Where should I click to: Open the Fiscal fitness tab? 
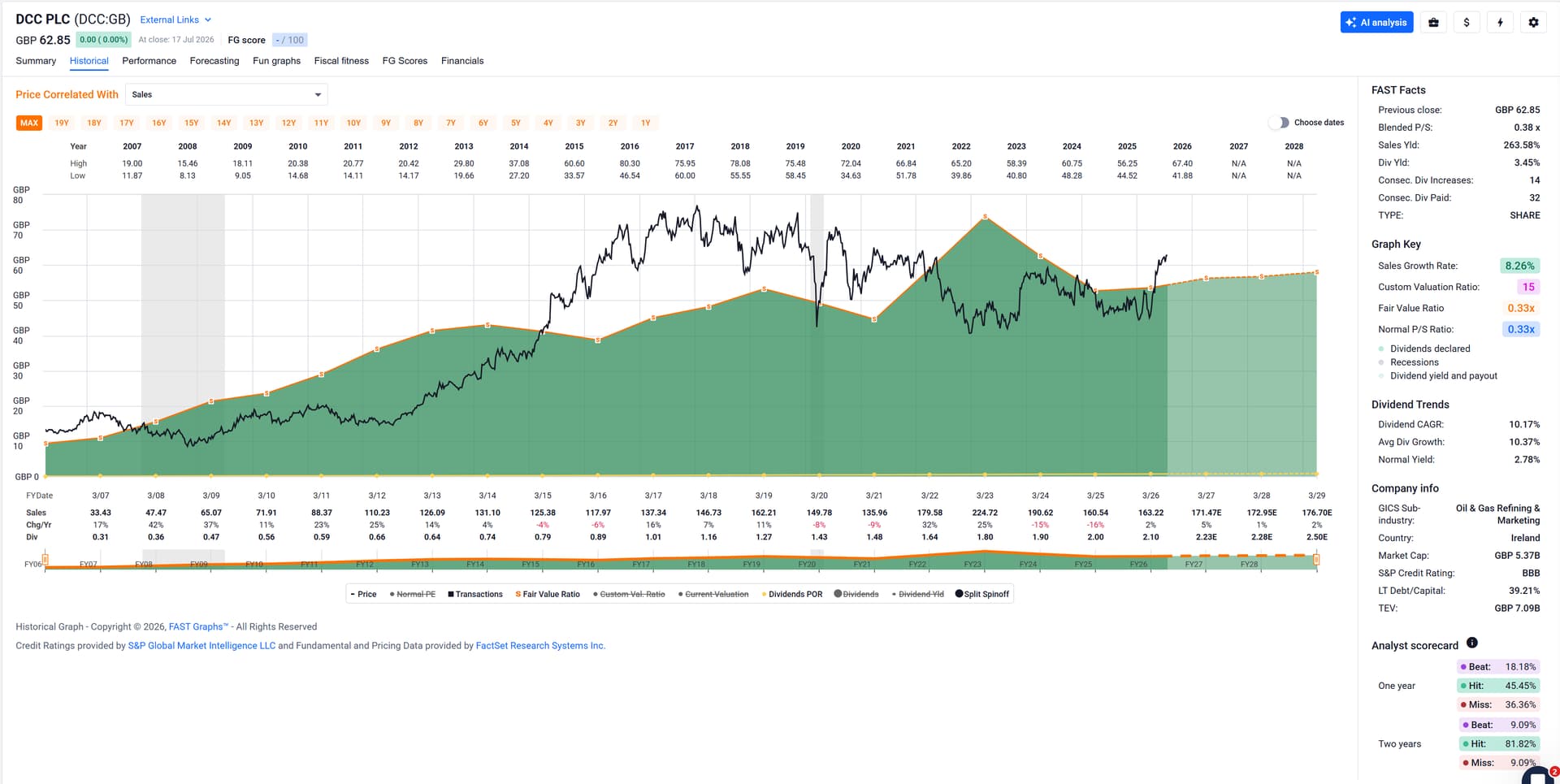[x=341, y=61]
